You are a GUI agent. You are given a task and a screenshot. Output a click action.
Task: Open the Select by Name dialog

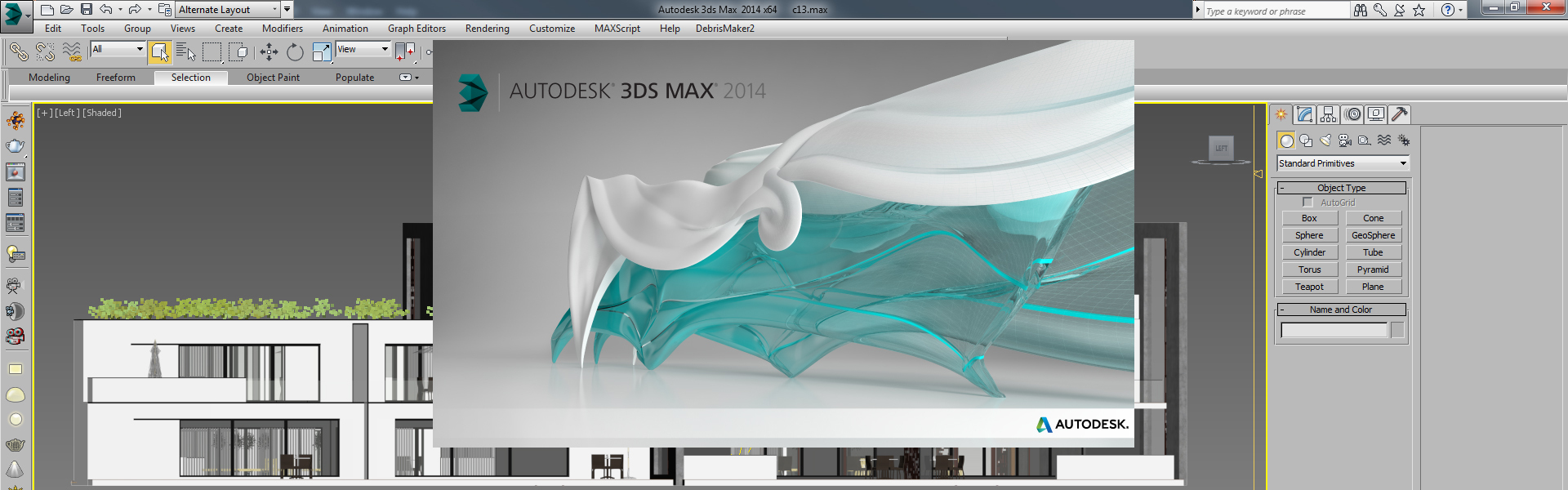click(x=186, y=52)
